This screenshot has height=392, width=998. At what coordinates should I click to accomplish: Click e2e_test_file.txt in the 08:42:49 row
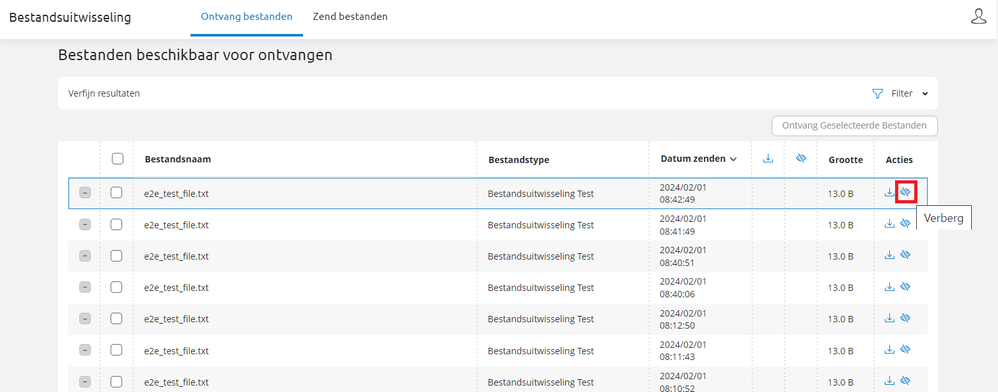click(x=176, y=193)
